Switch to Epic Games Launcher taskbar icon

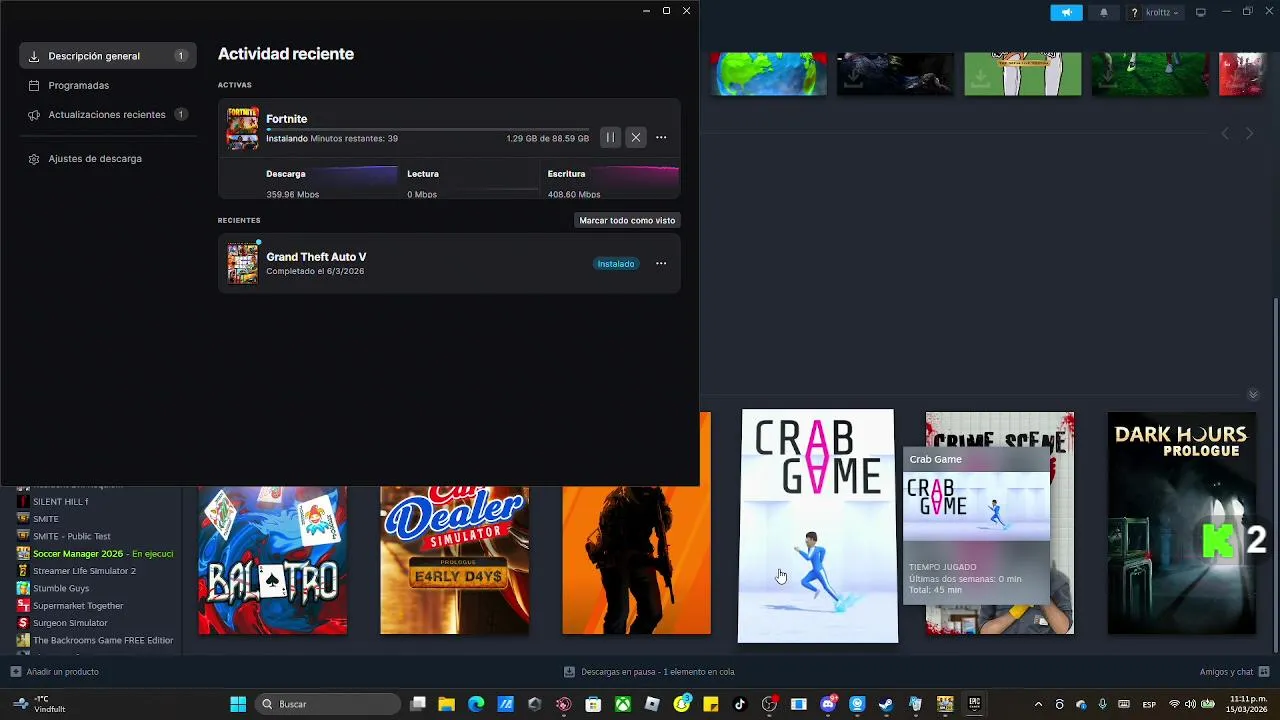[974, 704]
